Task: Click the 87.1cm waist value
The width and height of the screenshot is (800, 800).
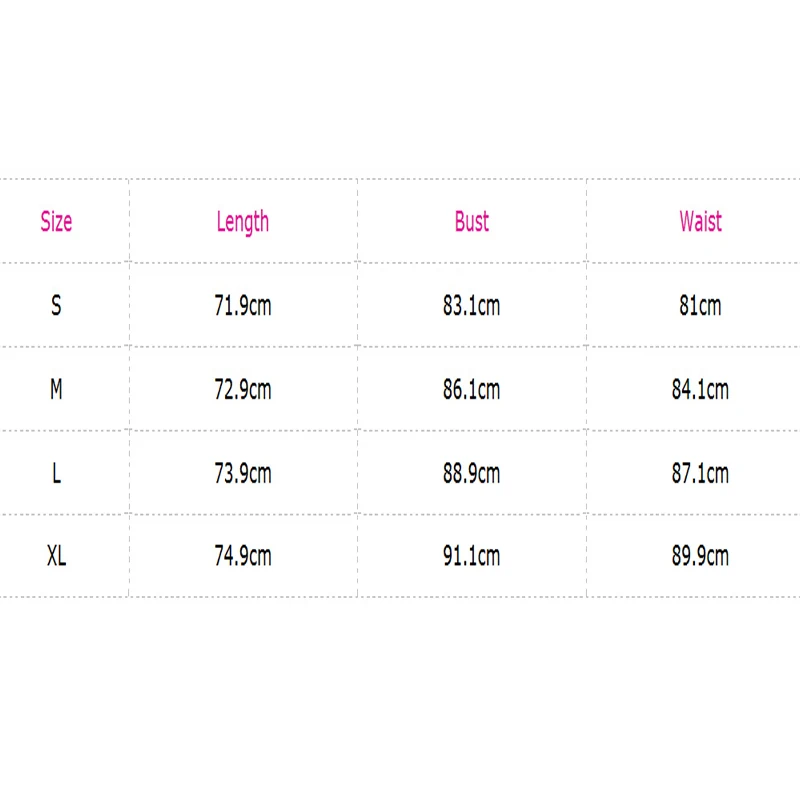Action: (700, 473)
